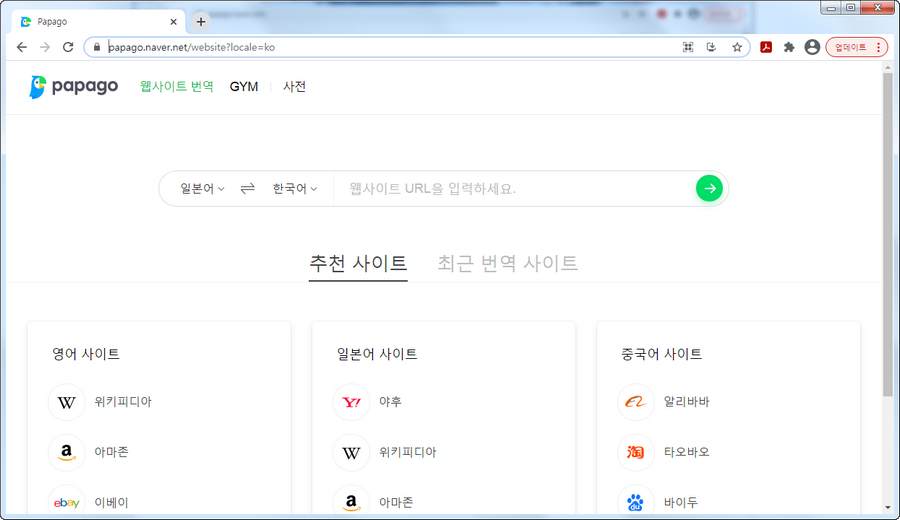
Task: Click the scrollbar down arrow
Action: click(888, 507)
